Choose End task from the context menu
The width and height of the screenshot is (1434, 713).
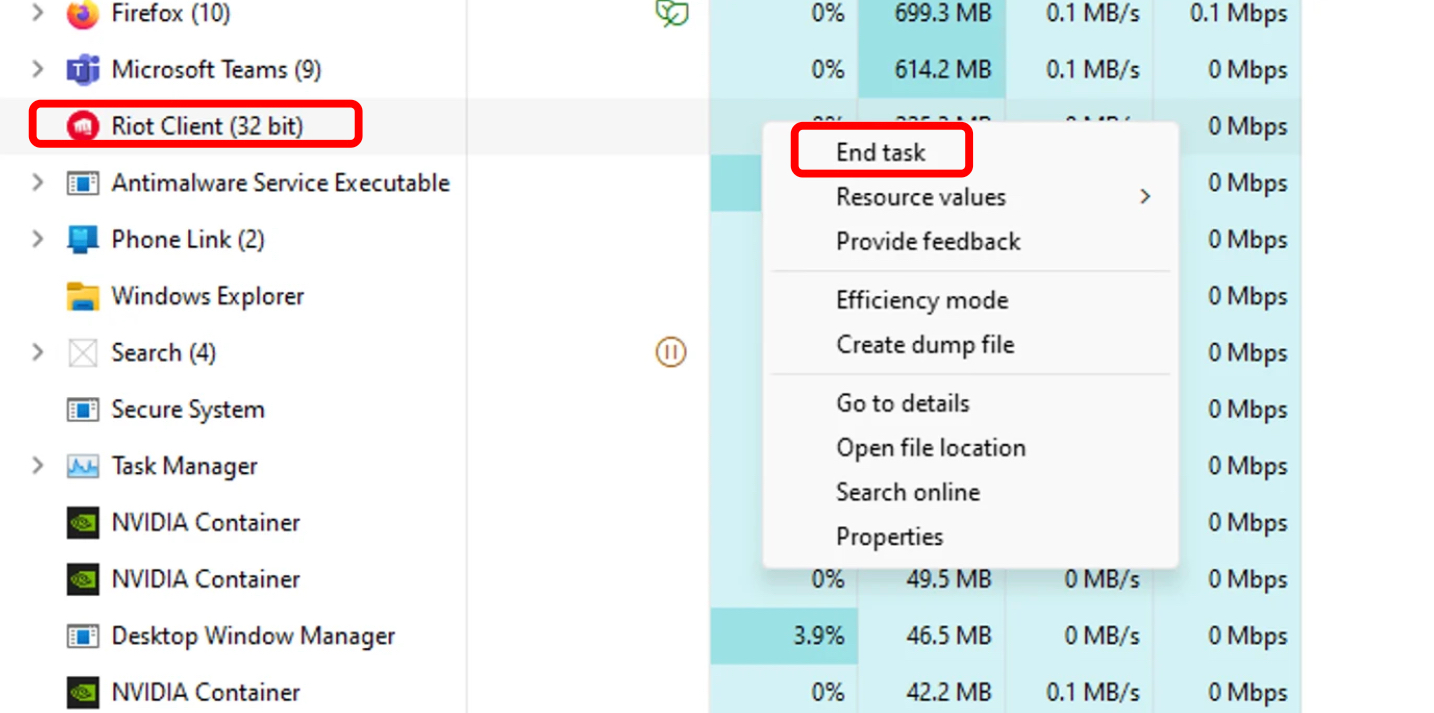[881, 152]
